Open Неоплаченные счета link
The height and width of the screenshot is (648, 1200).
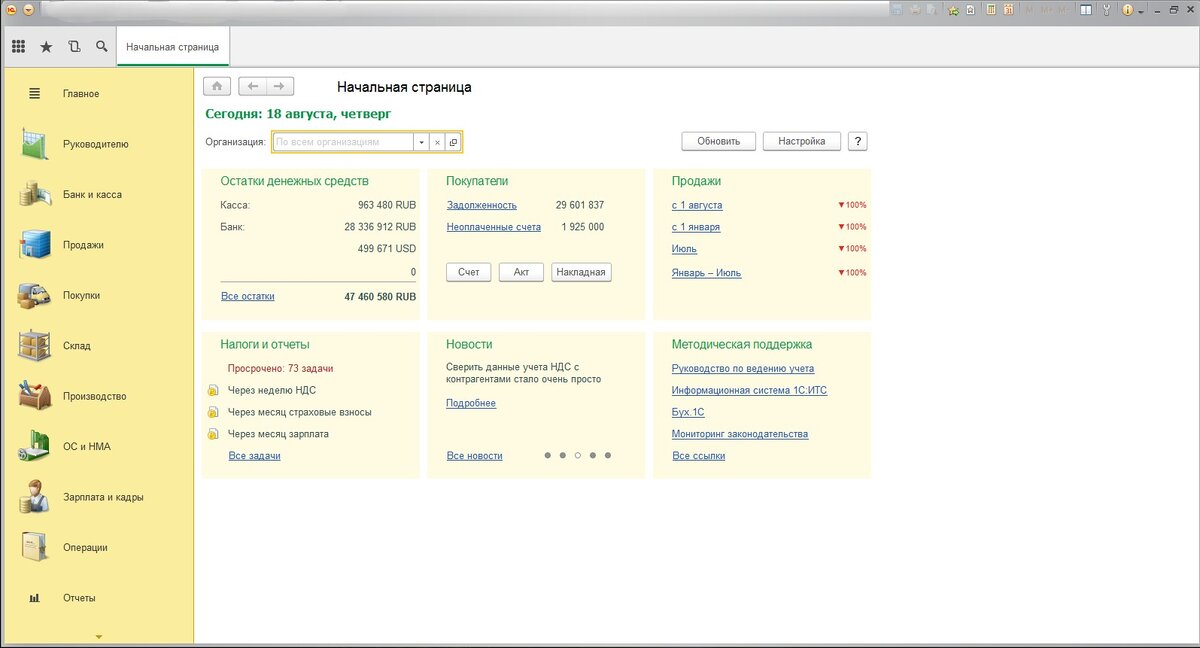494,227
